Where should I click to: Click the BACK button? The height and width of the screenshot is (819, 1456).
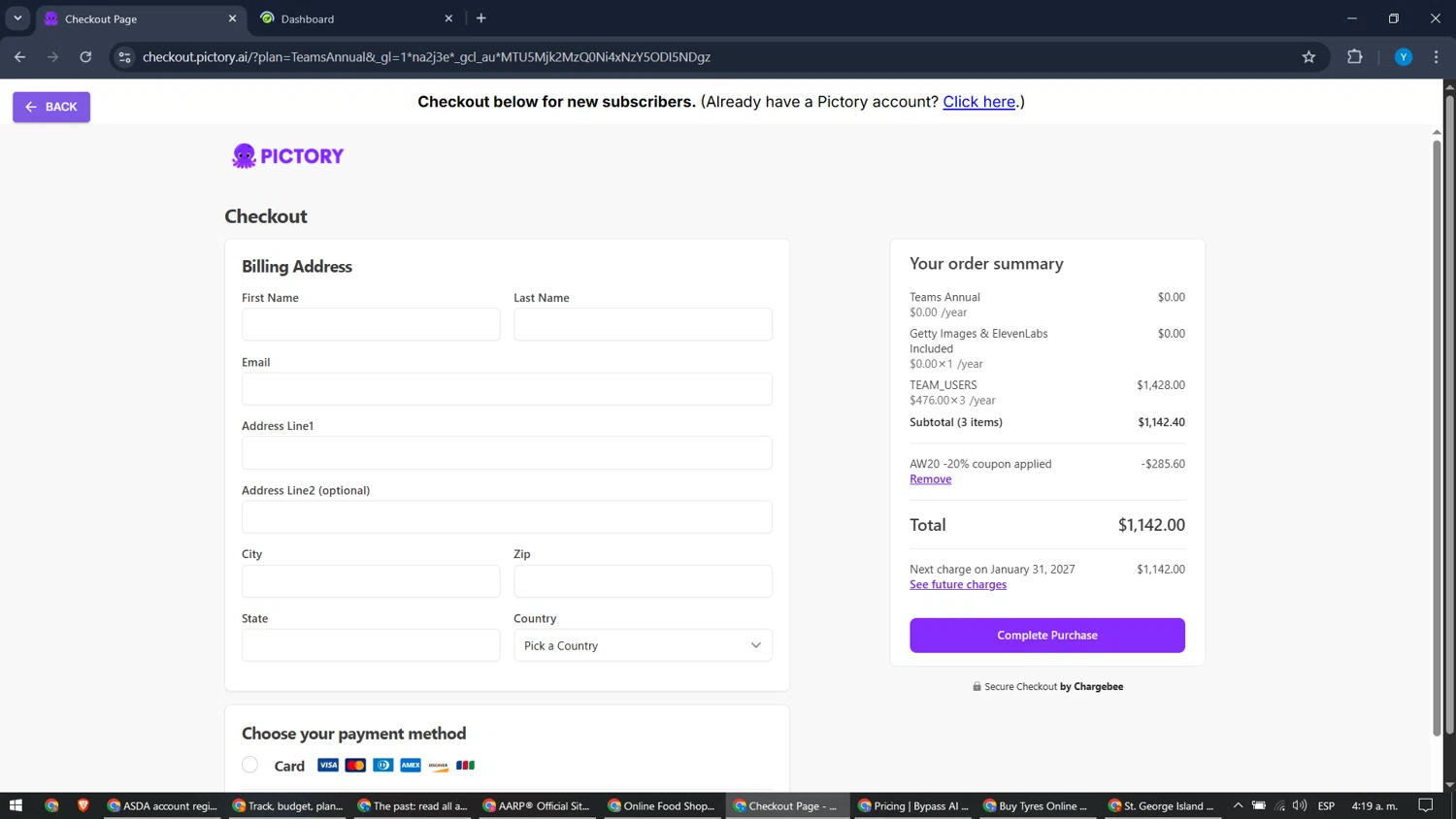tap(51, 107)
